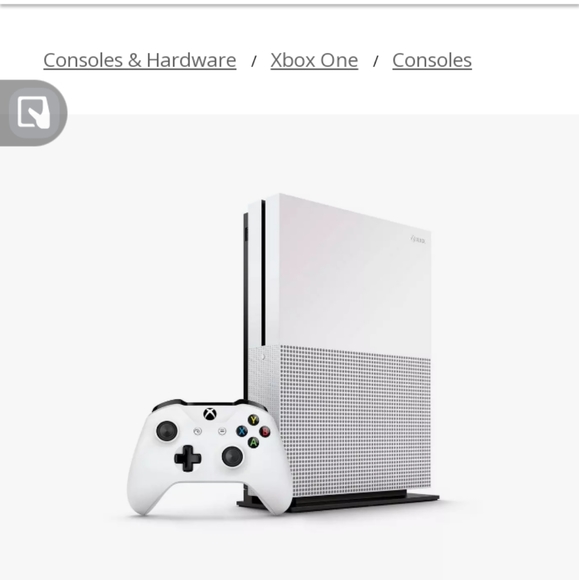
Task: Click the controller's small View button
Action: (x=198, y=431)
